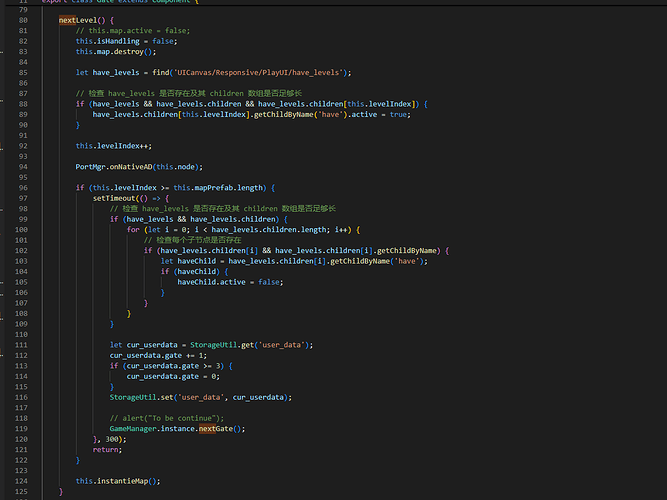Viewport: 667px width, 500px height.
Task: Click line number 111 in the gutter
Action: (21, 345)
